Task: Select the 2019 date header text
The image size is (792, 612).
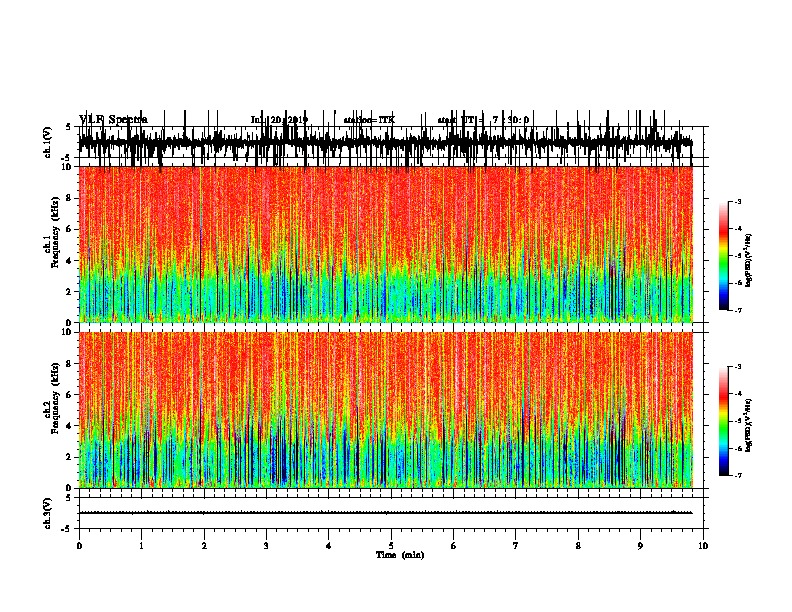Action: pos(279,120)
